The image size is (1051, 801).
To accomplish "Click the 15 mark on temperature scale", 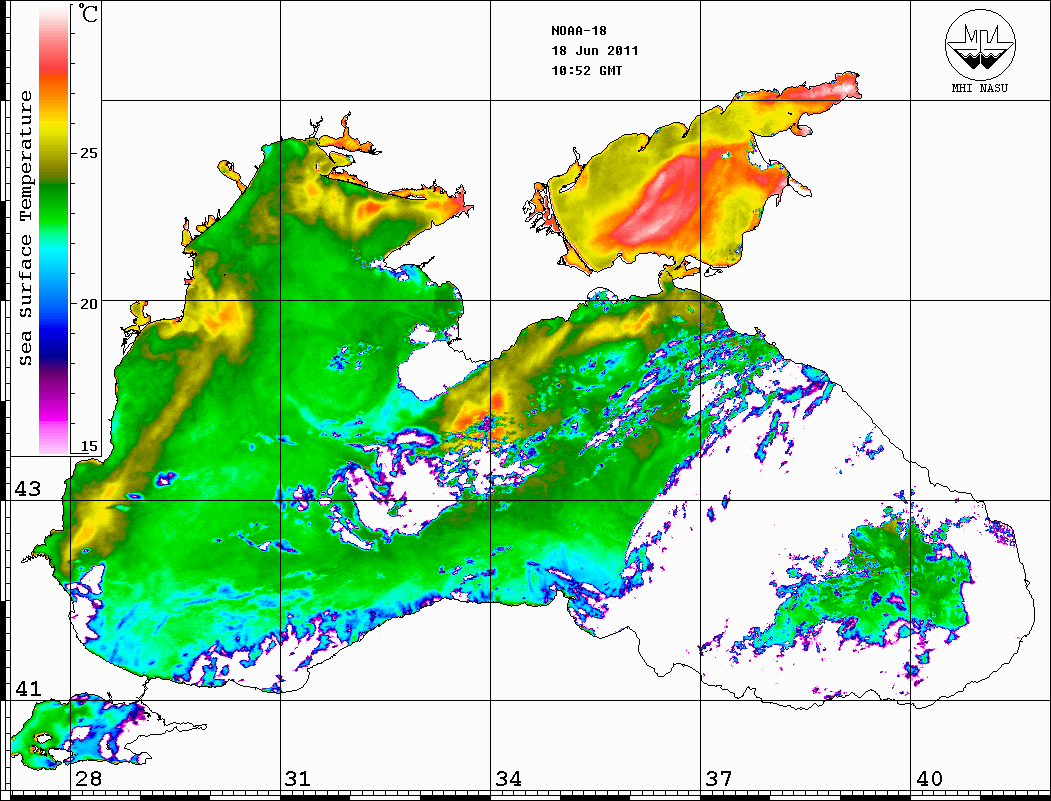I will tap(88, 446).
